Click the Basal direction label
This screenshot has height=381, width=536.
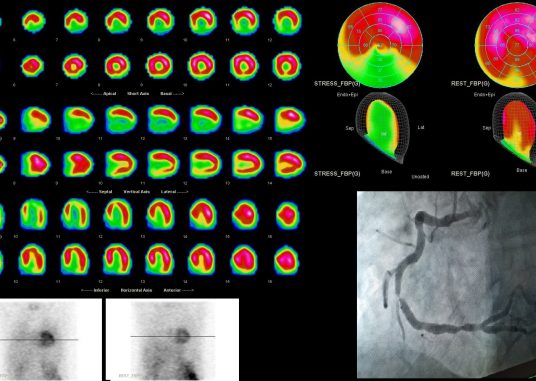[173, 94]
